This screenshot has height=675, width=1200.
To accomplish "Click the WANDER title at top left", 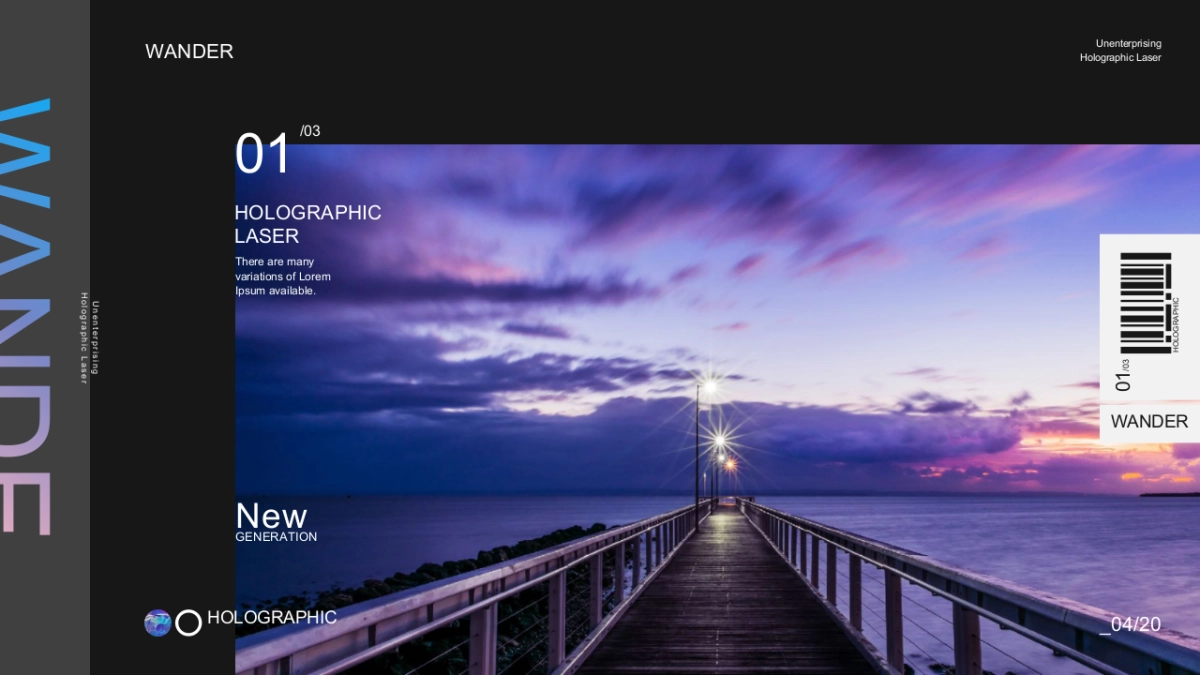I will (189, 52).
